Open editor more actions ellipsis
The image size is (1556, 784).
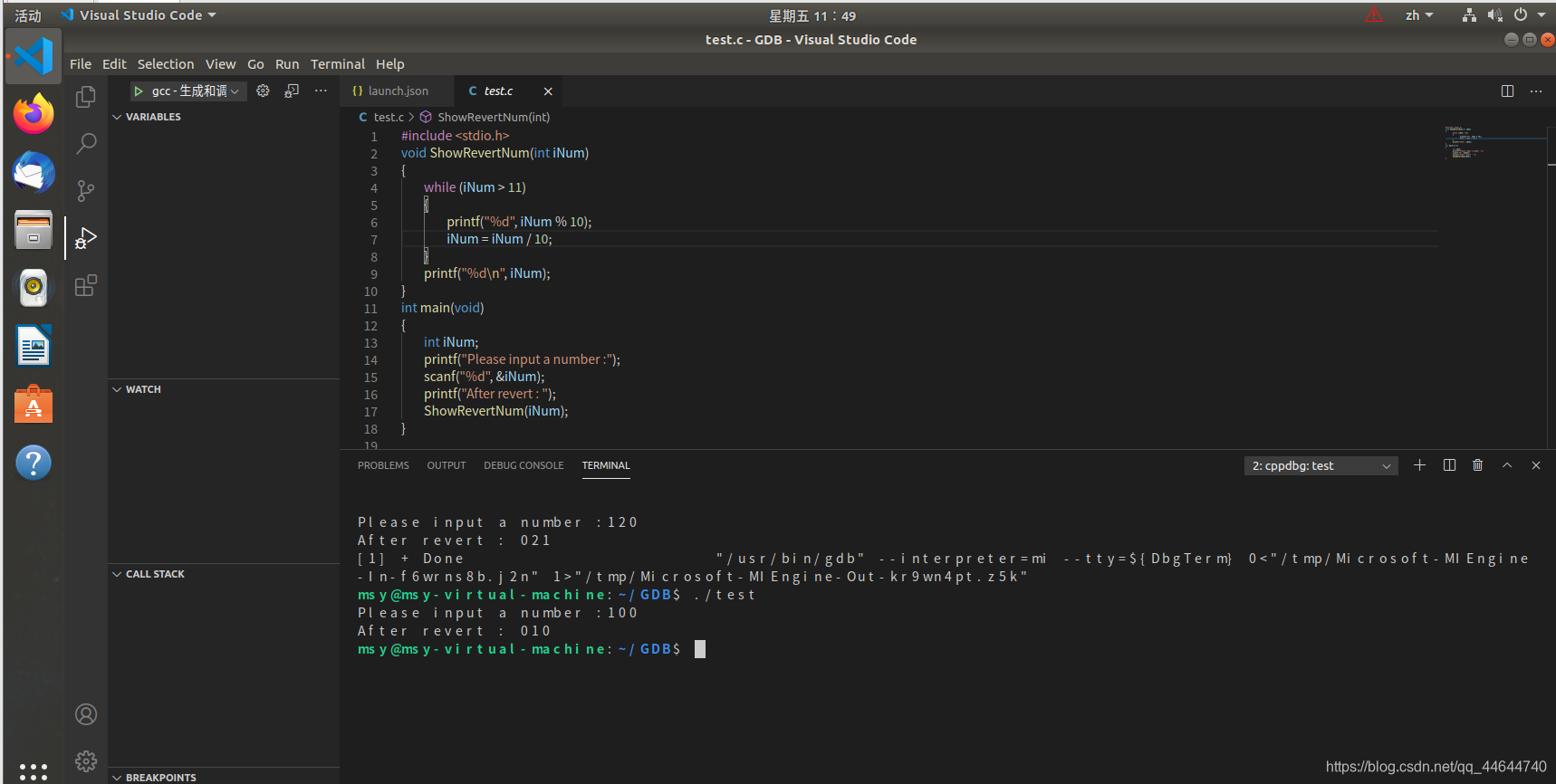(x=1536, y=91)
